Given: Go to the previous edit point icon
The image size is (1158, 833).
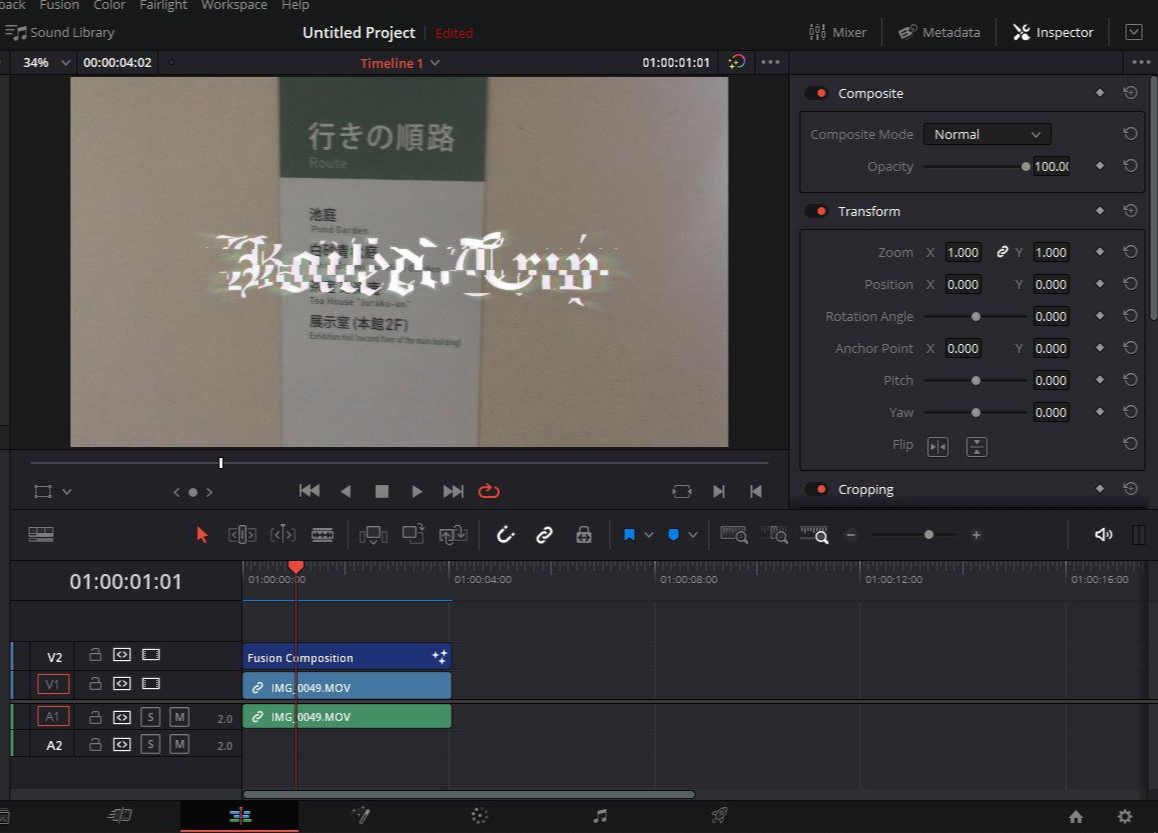Looking at the screenshot, I should (756, 491).
